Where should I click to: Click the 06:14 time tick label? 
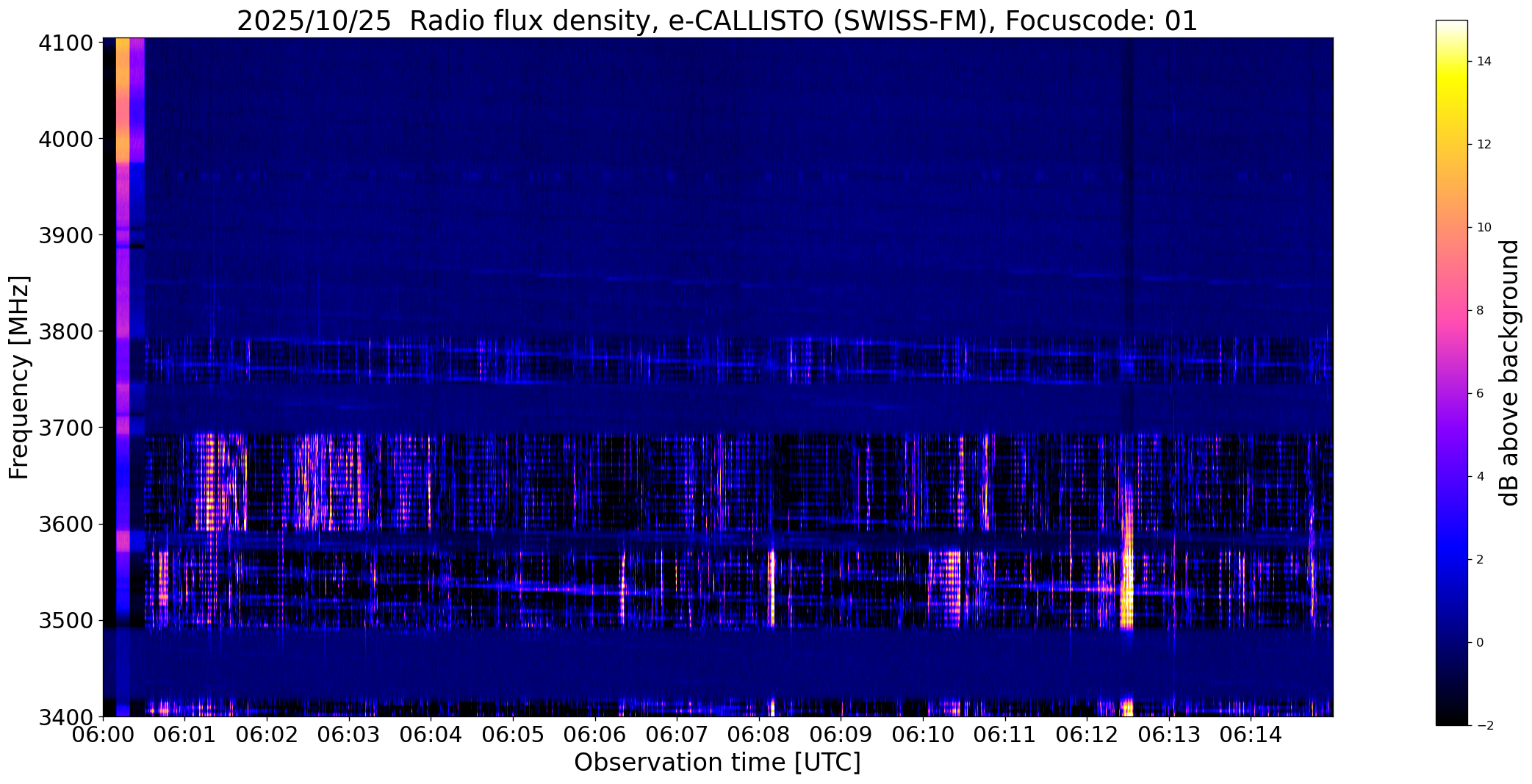tap(1251, 735)
